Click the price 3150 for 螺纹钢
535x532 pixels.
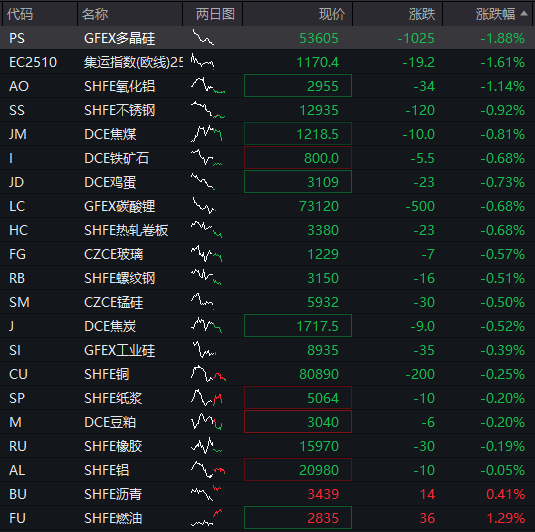coord(323,278)
